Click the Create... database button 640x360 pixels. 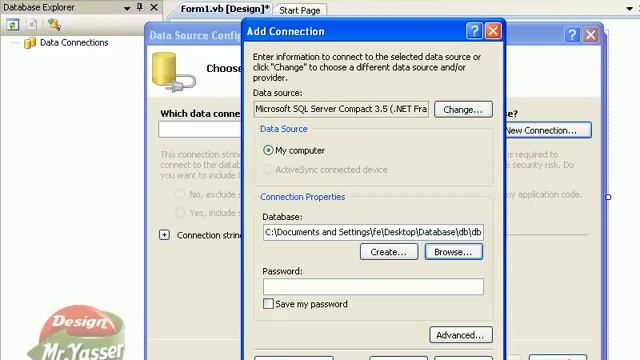389,252
